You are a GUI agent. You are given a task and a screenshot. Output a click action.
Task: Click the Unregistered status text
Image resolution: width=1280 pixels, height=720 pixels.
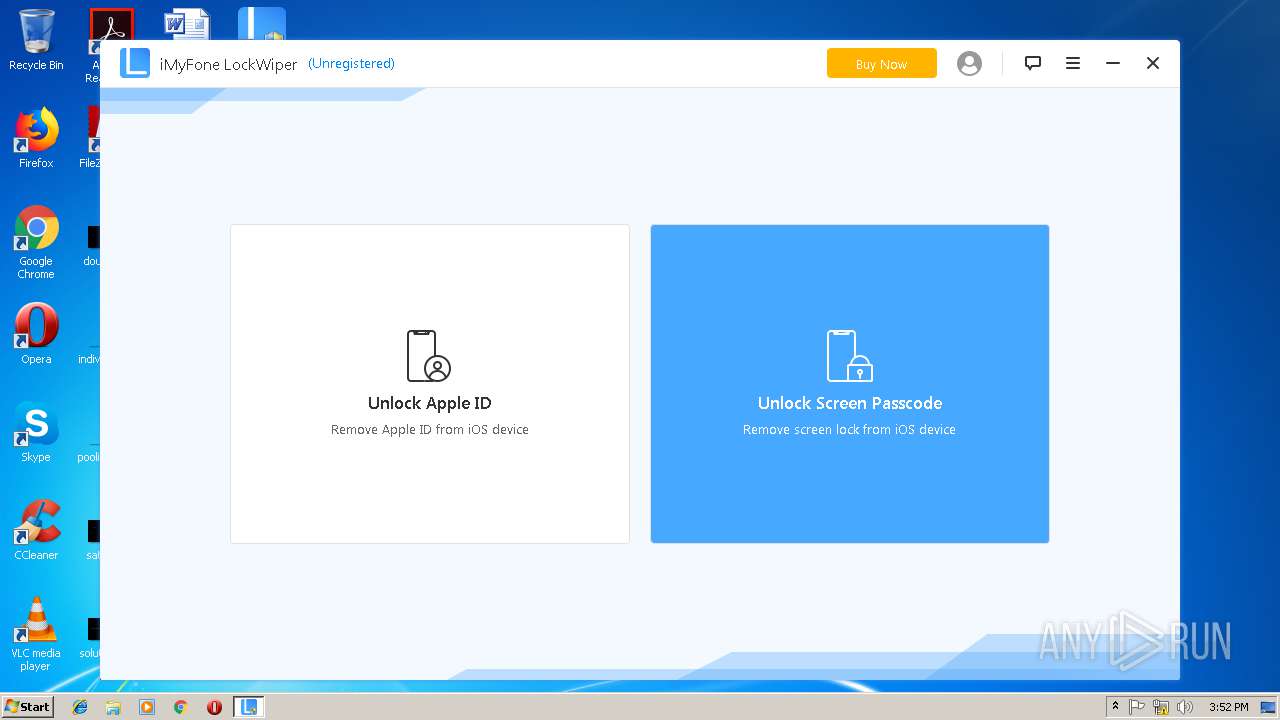351,63
